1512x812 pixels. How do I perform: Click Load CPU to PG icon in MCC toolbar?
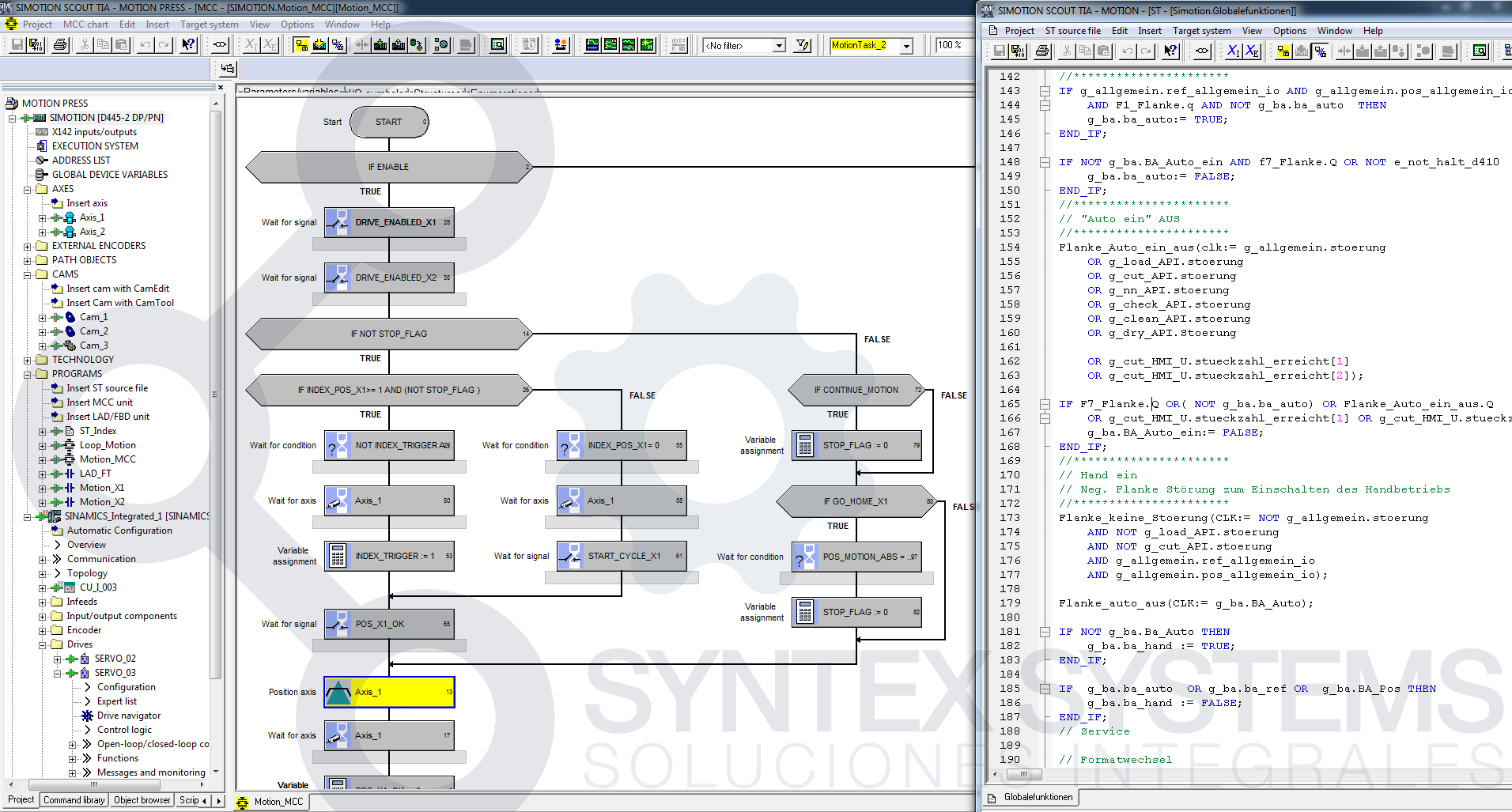tap(399, 45)
